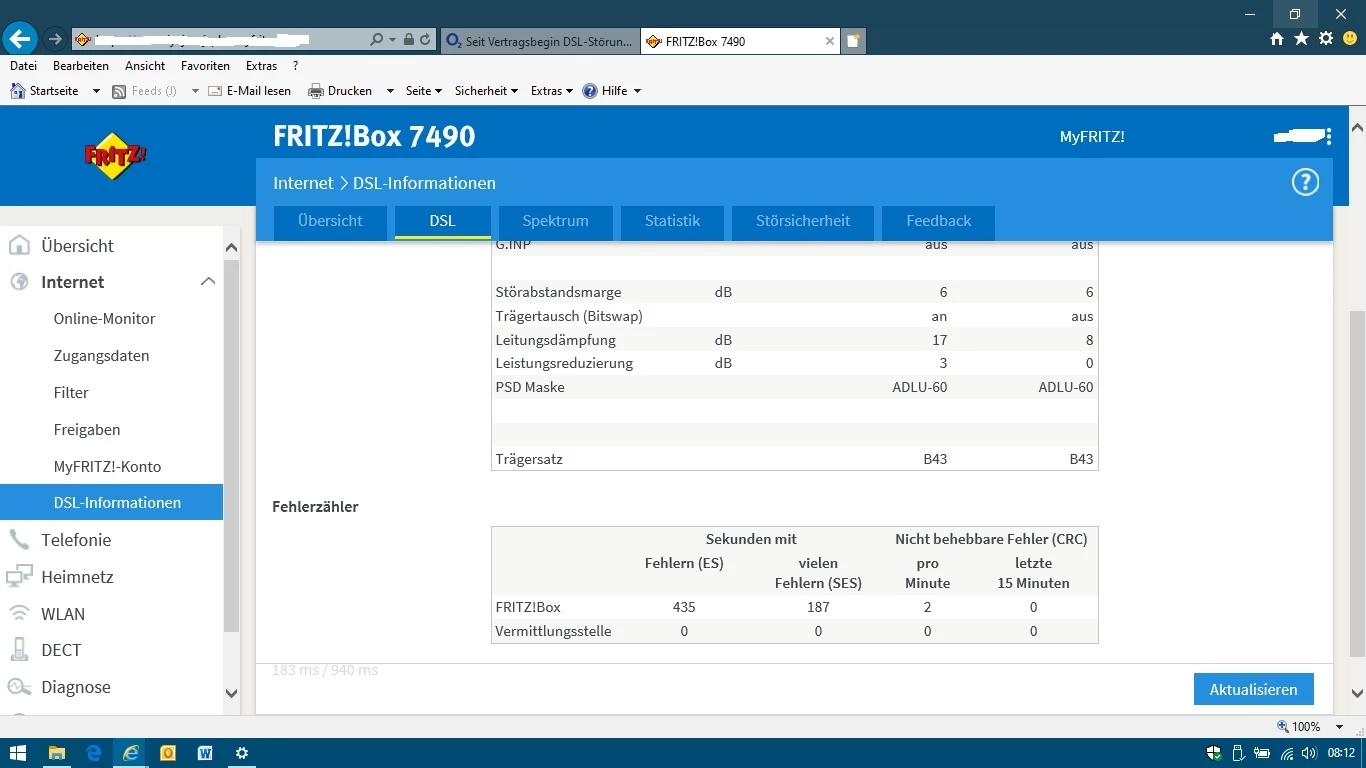Open the Favoriten menu
This screenshot has width=1366, height=768.
pos(205,66)
